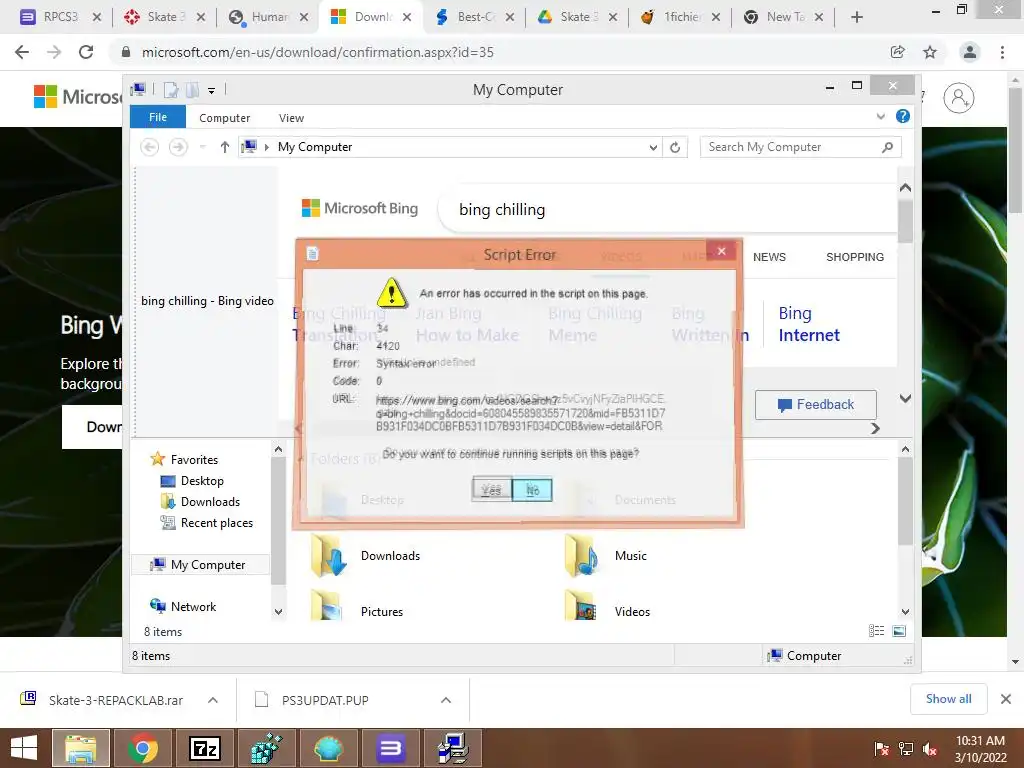Select the Pictures folder icon
Viewport: 1024px width, 768px height.
click(x=327, y=605)
